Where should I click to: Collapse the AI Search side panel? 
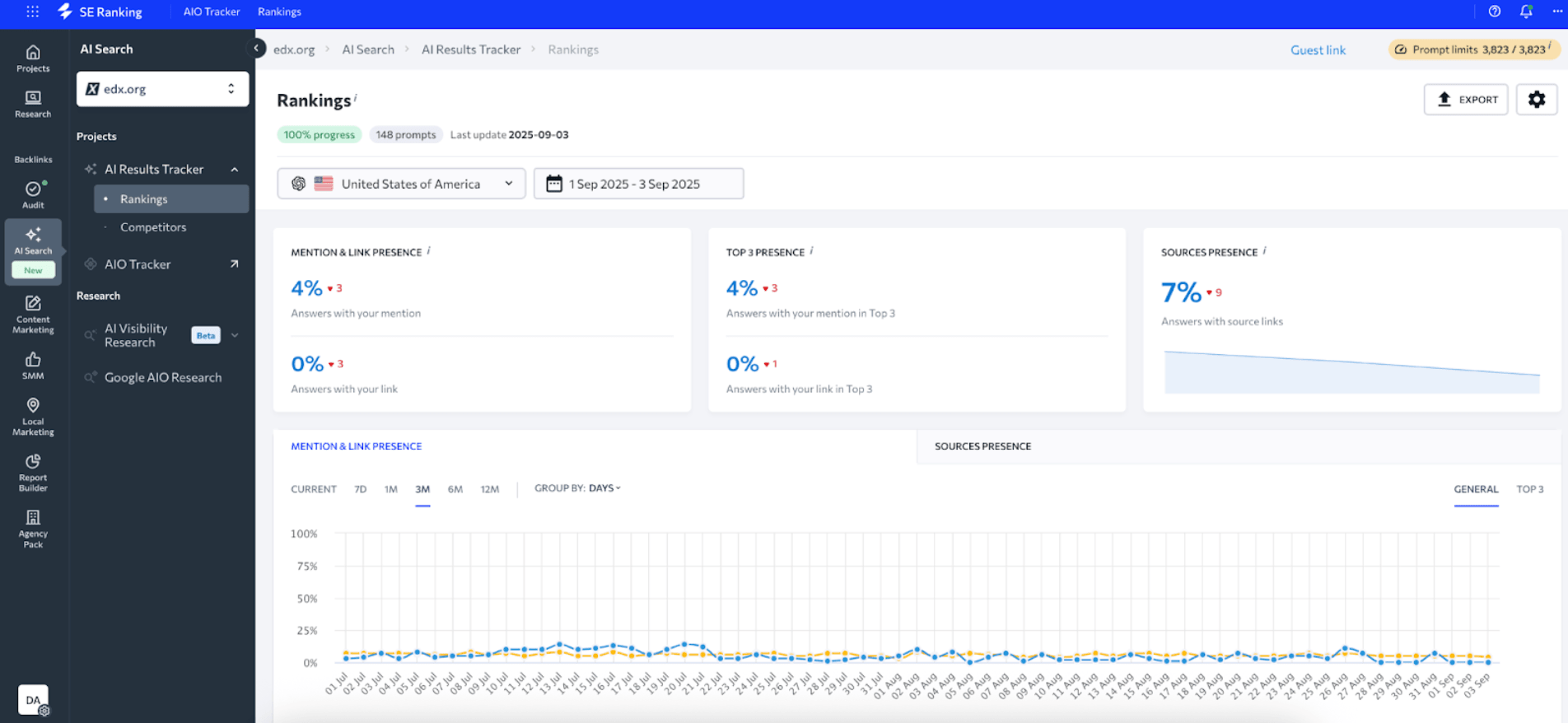click(x=256, y=49)
